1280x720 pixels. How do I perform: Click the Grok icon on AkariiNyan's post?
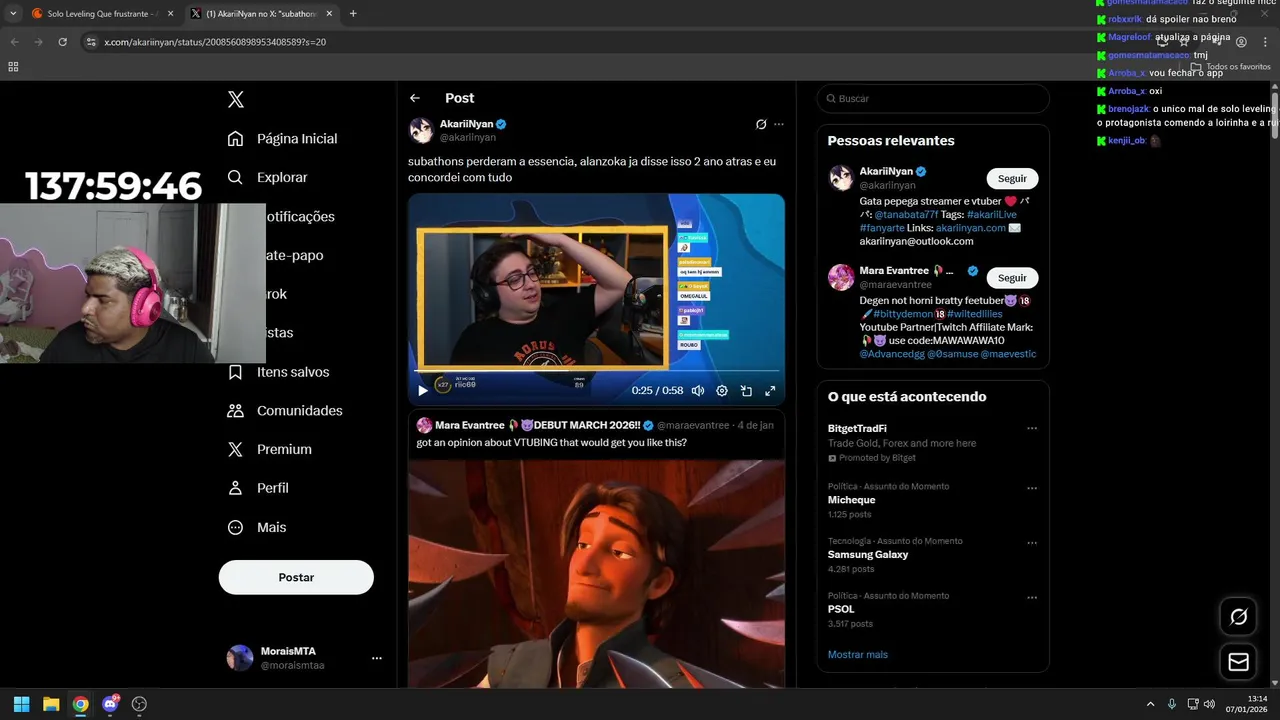click(x=761, y=124)
